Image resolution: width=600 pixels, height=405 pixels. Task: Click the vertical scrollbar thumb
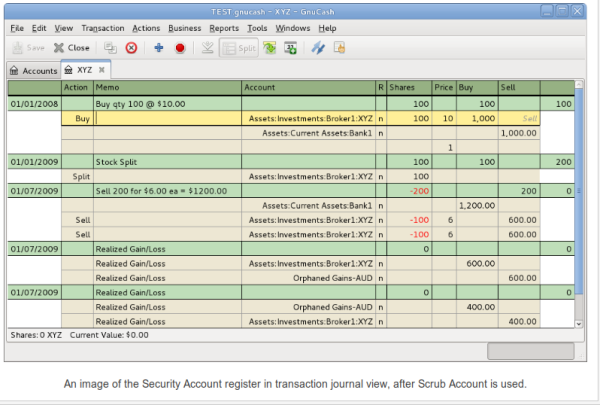579,191
